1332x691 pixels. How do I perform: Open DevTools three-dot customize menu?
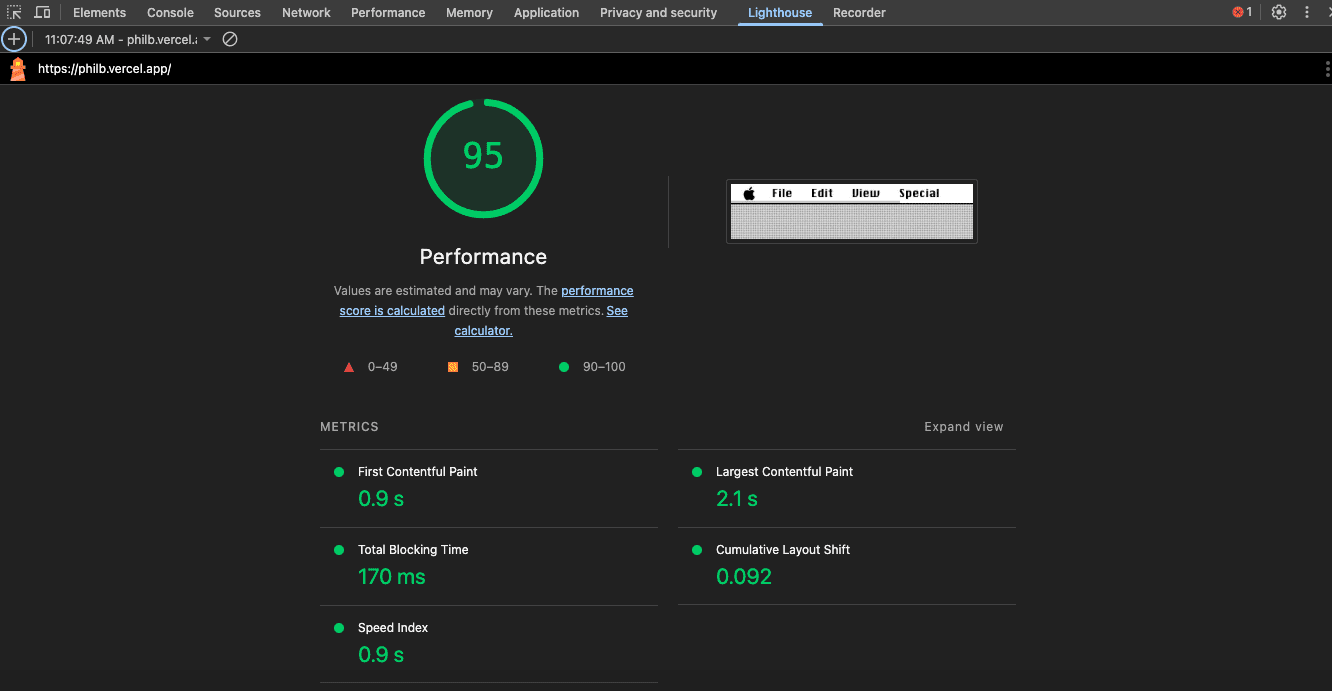(1307, 13)
